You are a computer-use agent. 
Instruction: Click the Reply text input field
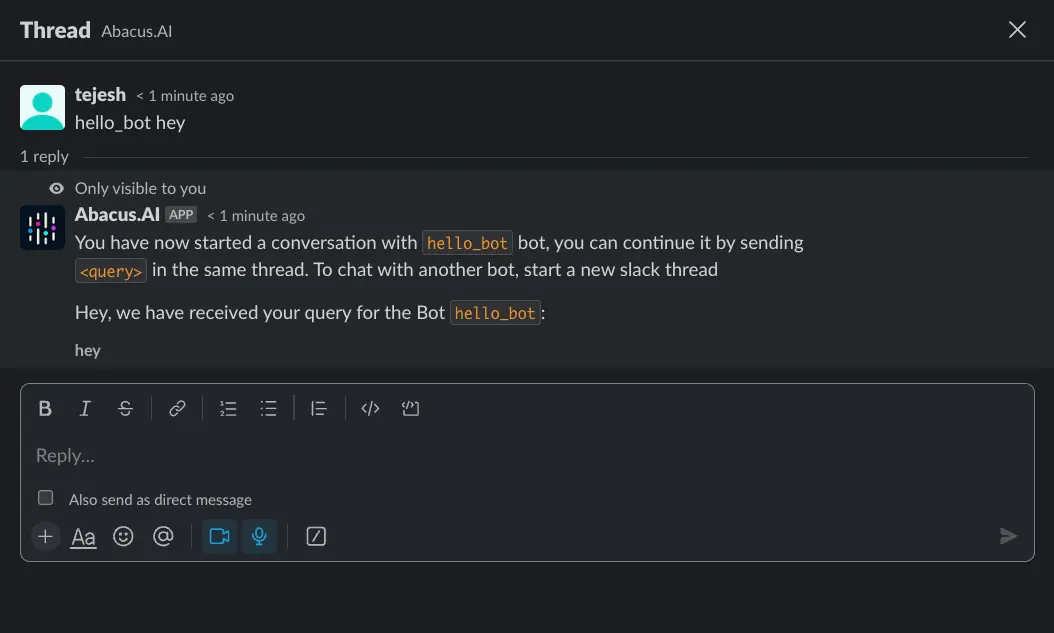(500, 456)
